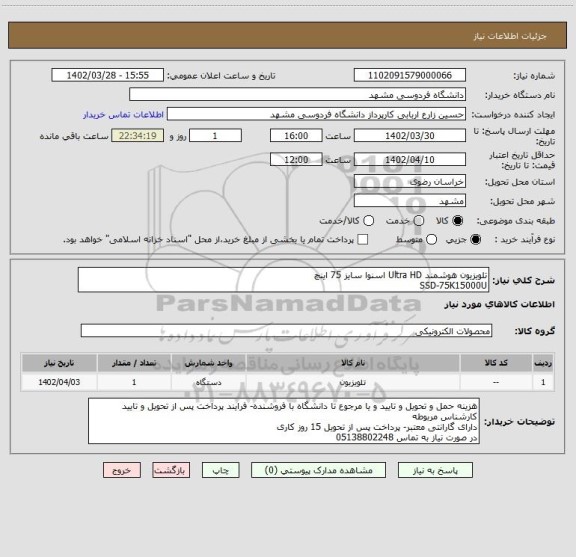
Task: Click the response deadline date 1402/03/30
Action: (x=410, y=136)
